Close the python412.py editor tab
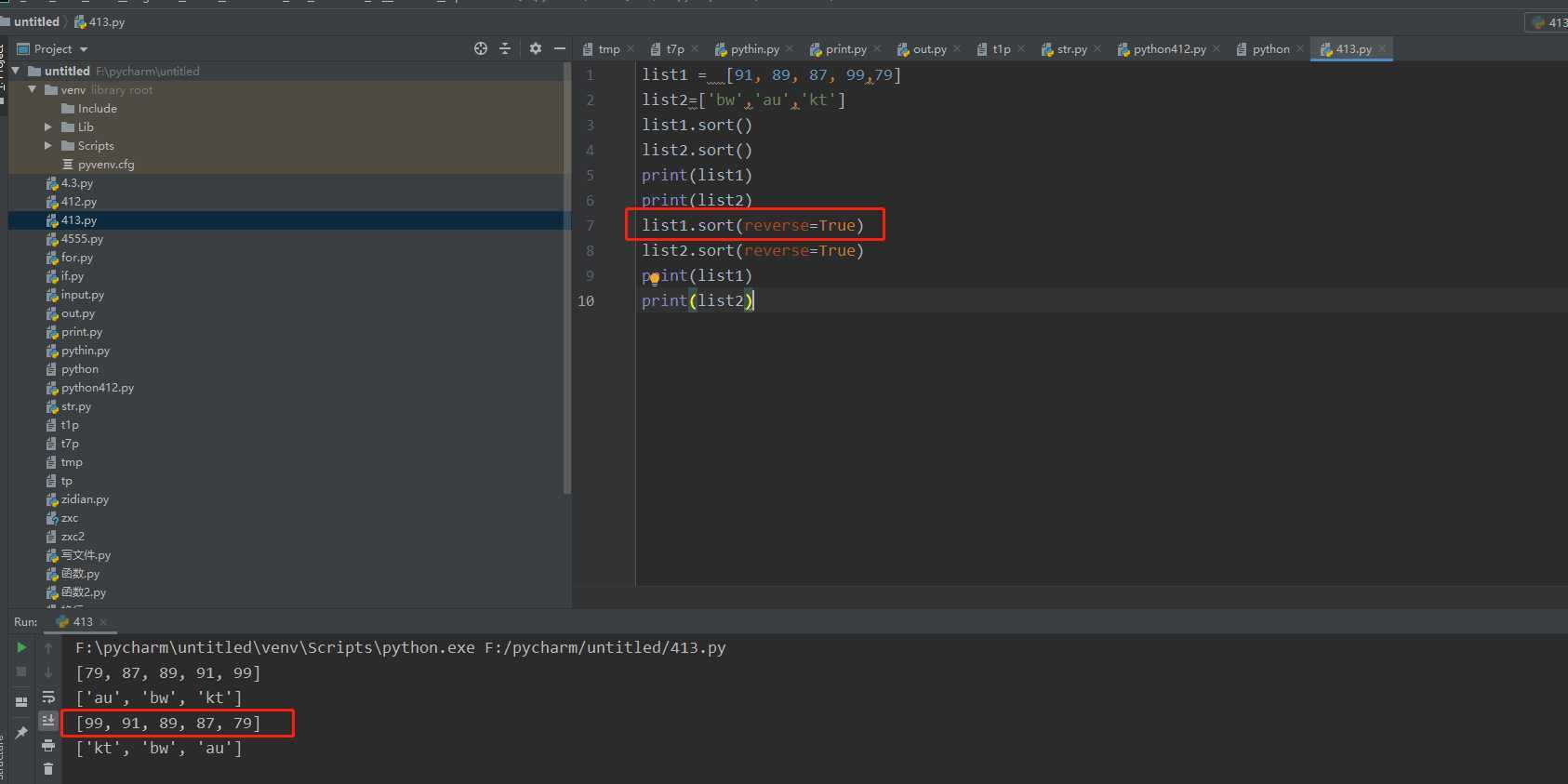Image resolution: width=1568 pixels, height=784 pixels. click(x=1216, y=48)
